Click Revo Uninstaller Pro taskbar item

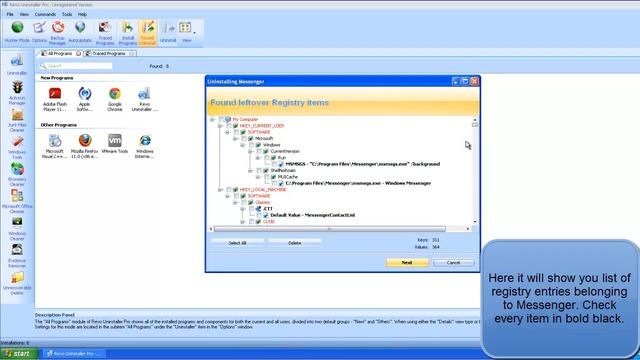(74, 353)
